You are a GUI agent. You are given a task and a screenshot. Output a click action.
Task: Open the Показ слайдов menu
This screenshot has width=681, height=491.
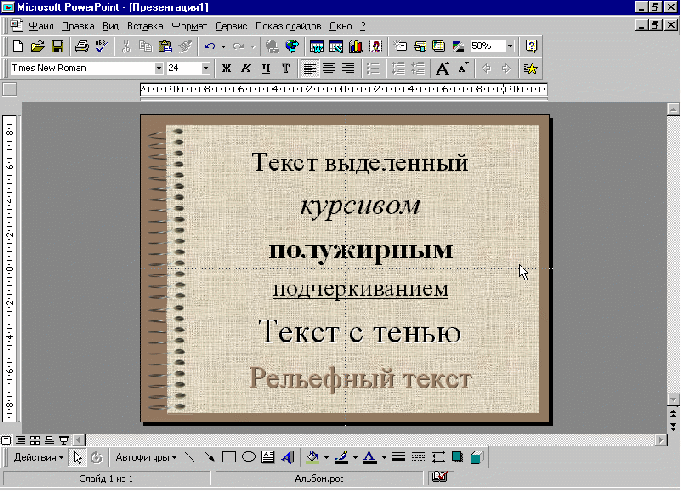pos(288,26)
